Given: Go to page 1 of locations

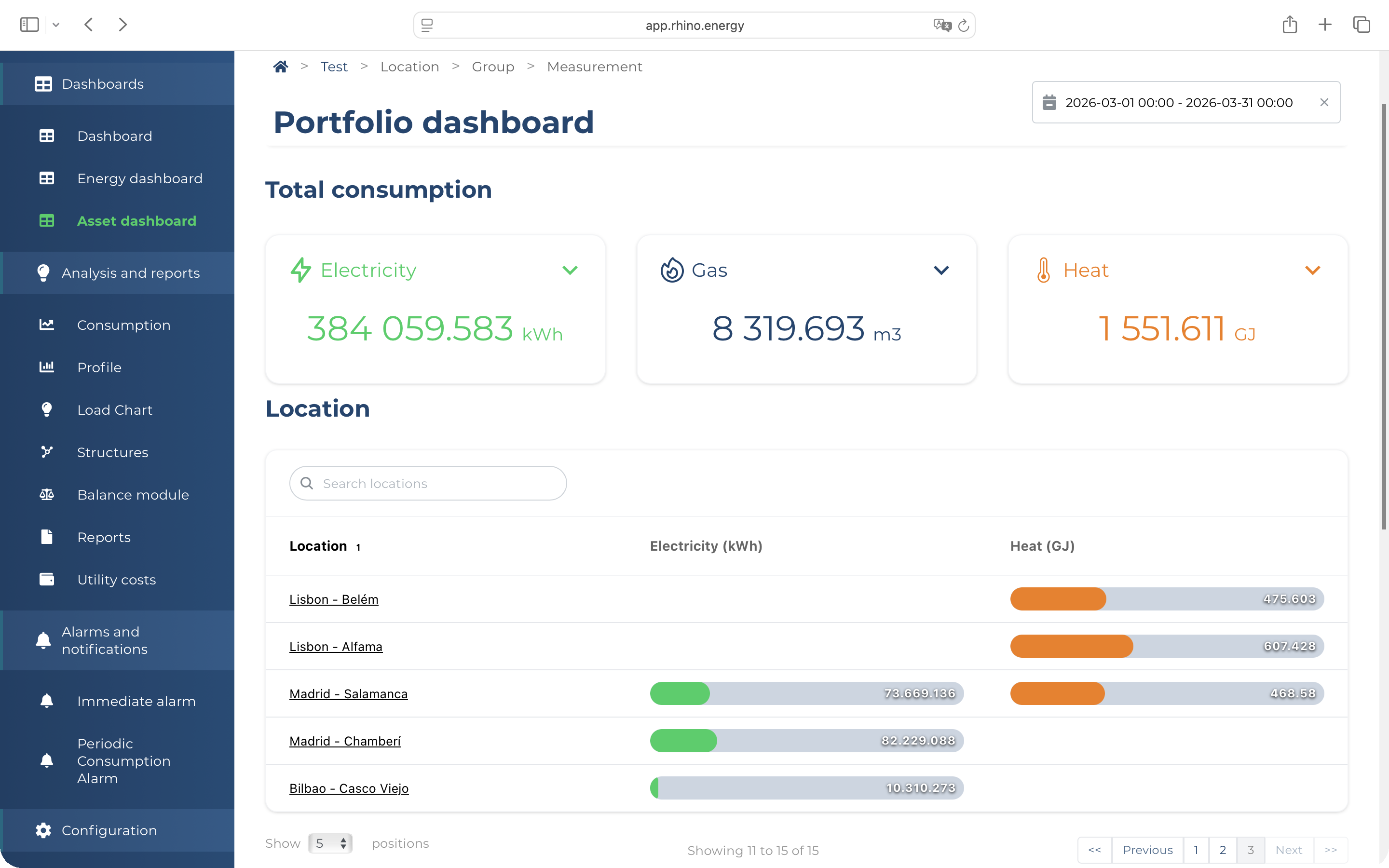Looking at the screenshot, I should [x=1196, y=850].
